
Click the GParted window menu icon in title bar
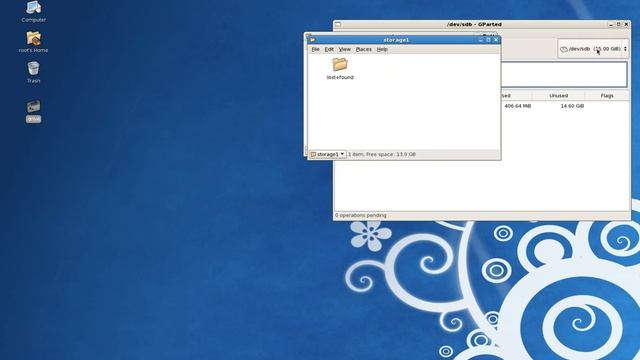point(338,24)
